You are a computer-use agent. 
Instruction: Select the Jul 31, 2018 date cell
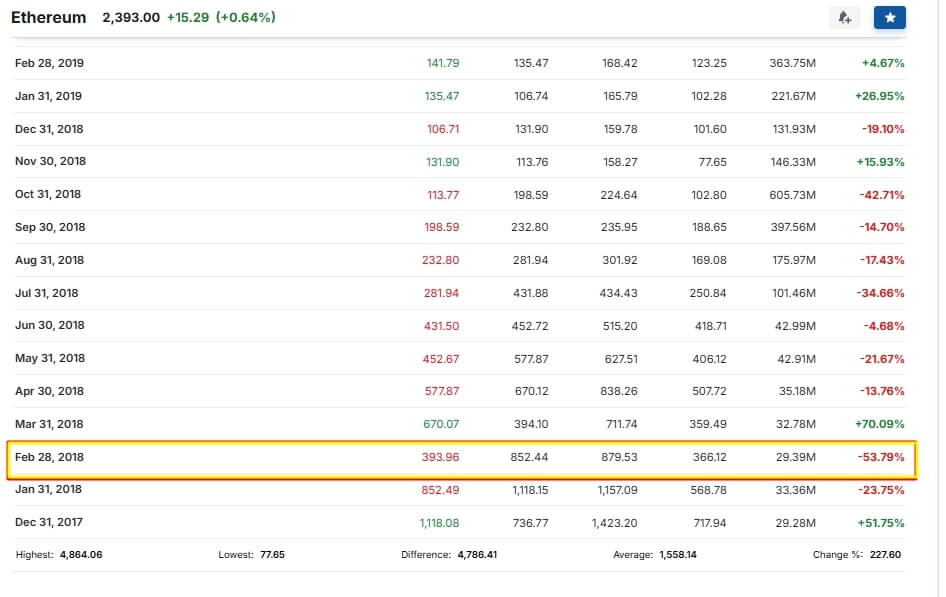click(x=46, y=293)
